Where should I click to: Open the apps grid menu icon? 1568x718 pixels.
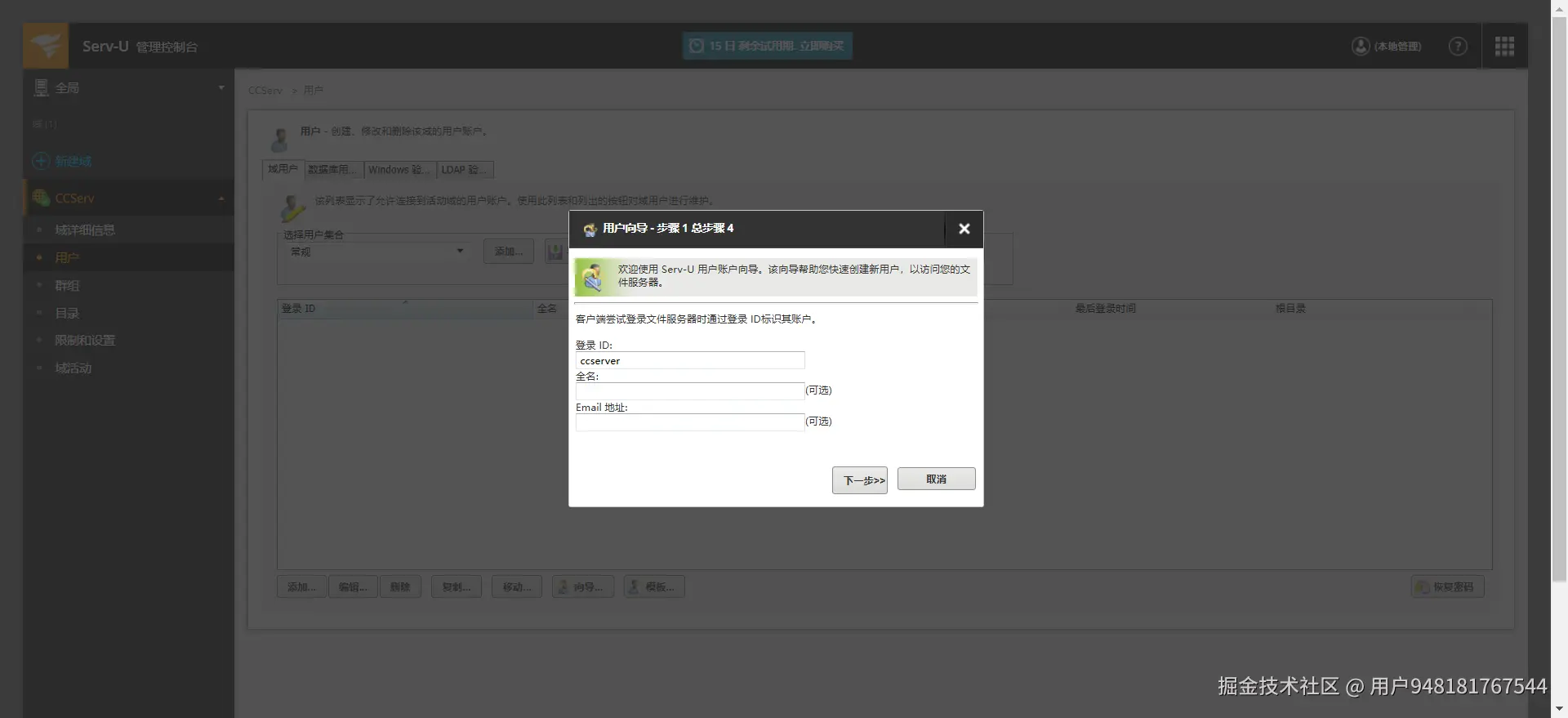(1504, 47)
